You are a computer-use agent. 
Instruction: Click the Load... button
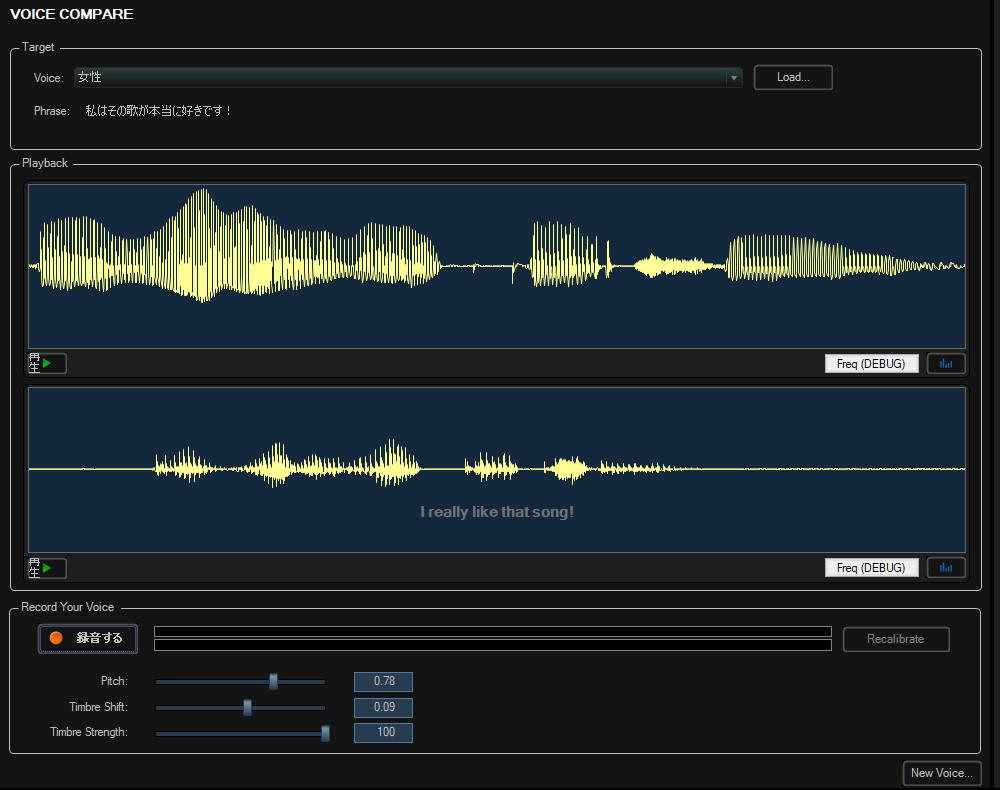pos(793,77)
